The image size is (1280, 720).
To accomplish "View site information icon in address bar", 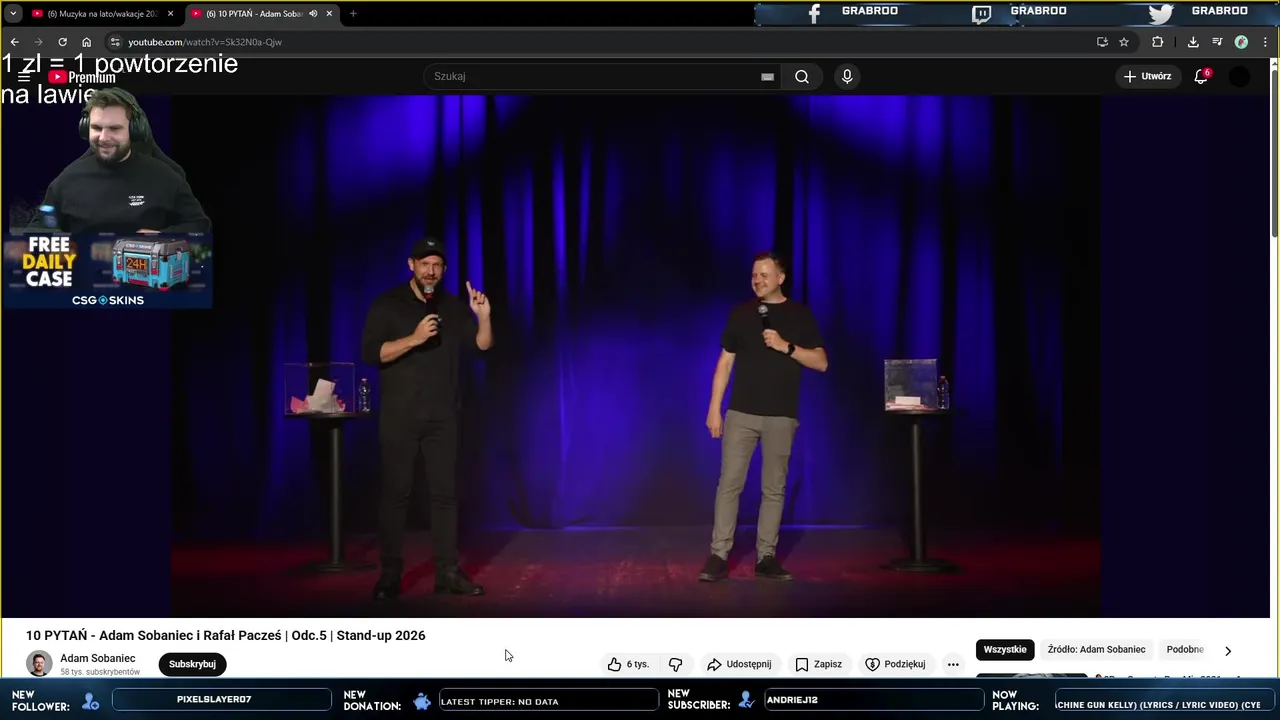I will pos(115,42).
